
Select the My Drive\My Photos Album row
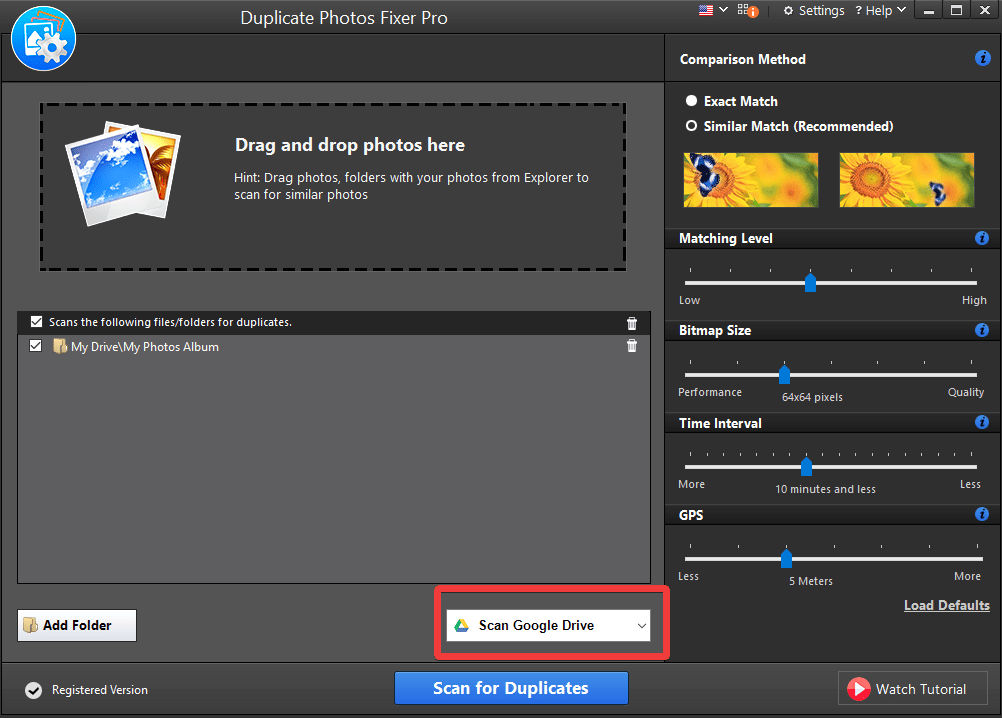coord(334,346)
